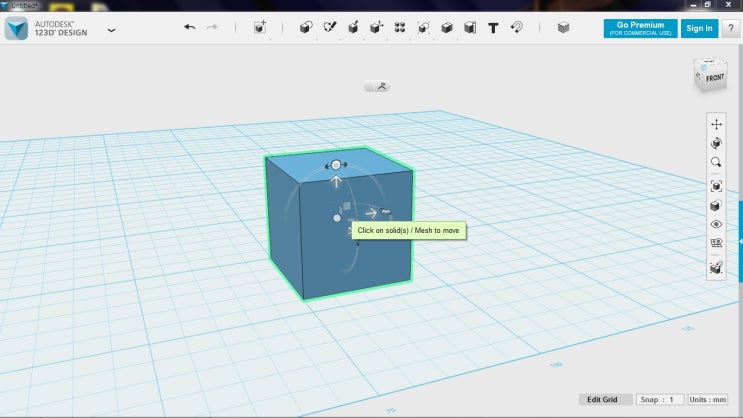Toggle the show/hide eye icon
This screenshot has height=418, width=743.
point(716,224)
